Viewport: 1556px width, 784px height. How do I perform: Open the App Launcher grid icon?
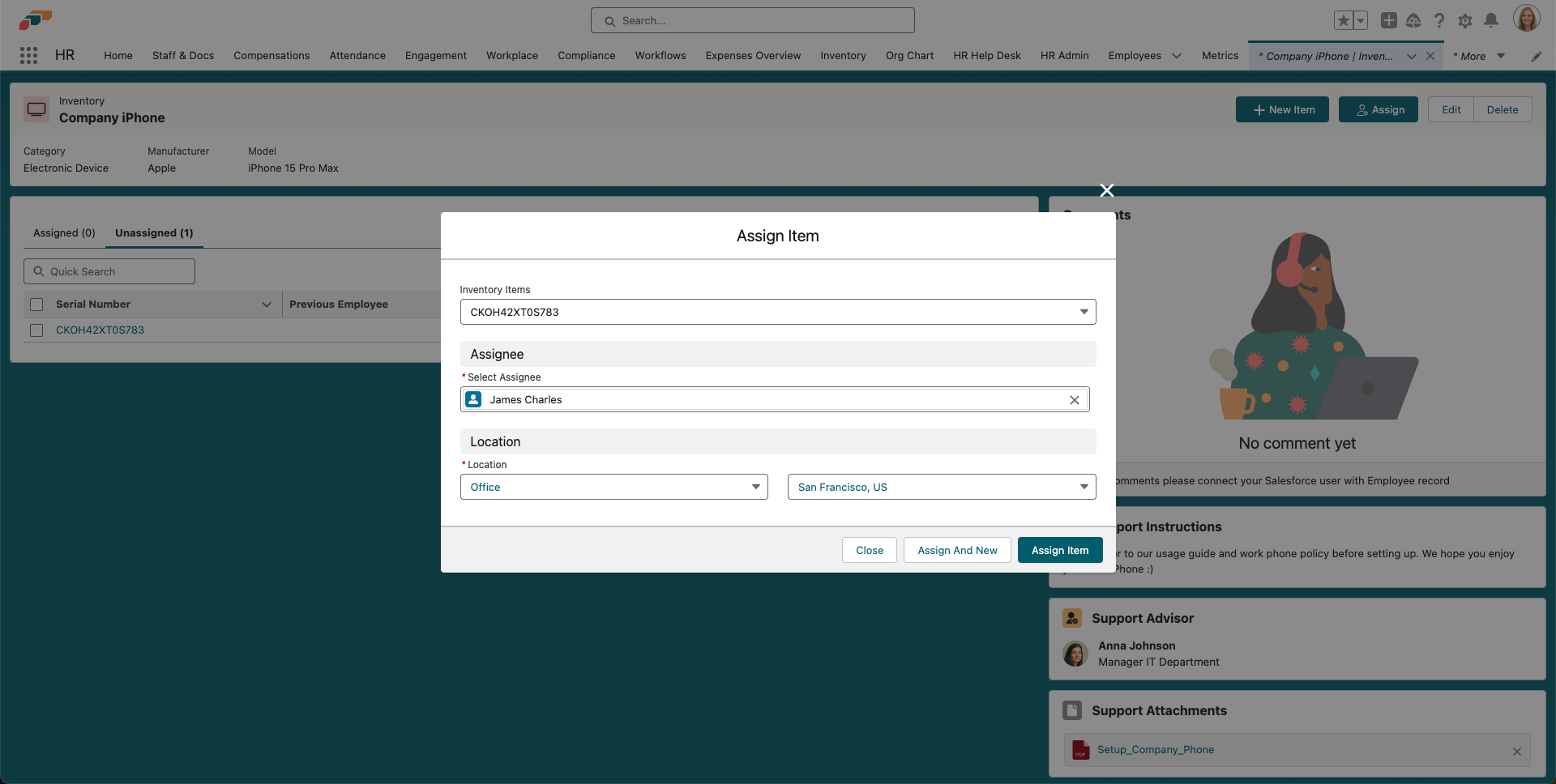(x=29, y=55)
